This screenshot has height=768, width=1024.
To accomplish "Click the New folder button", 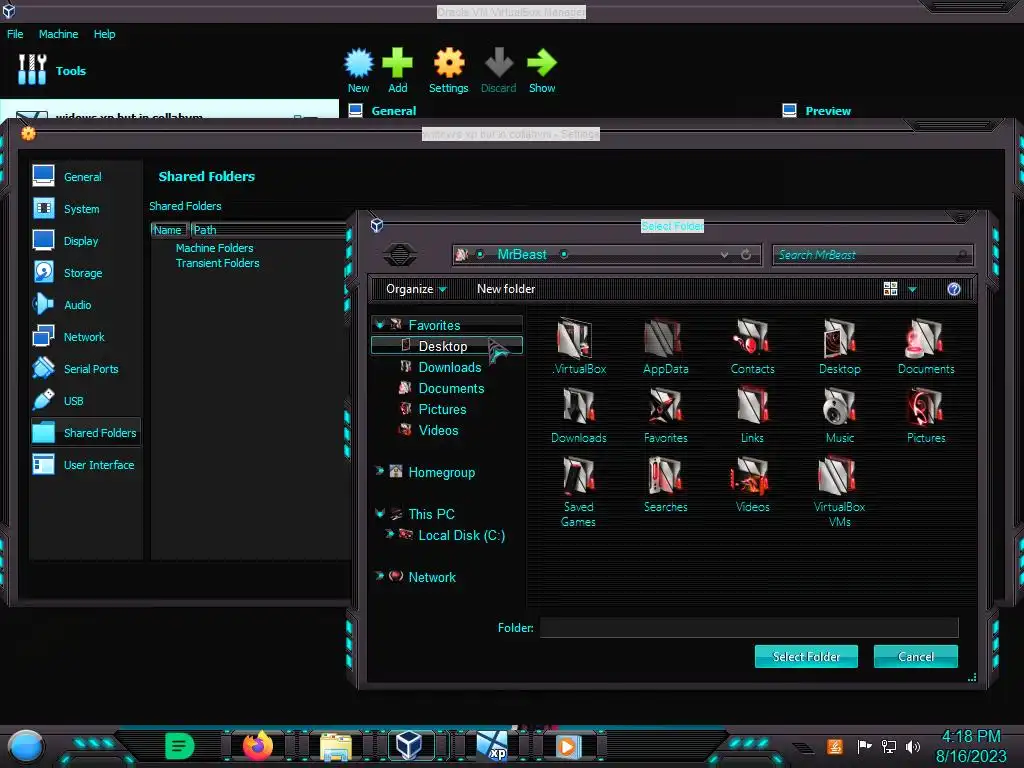I will pos(505,289).
